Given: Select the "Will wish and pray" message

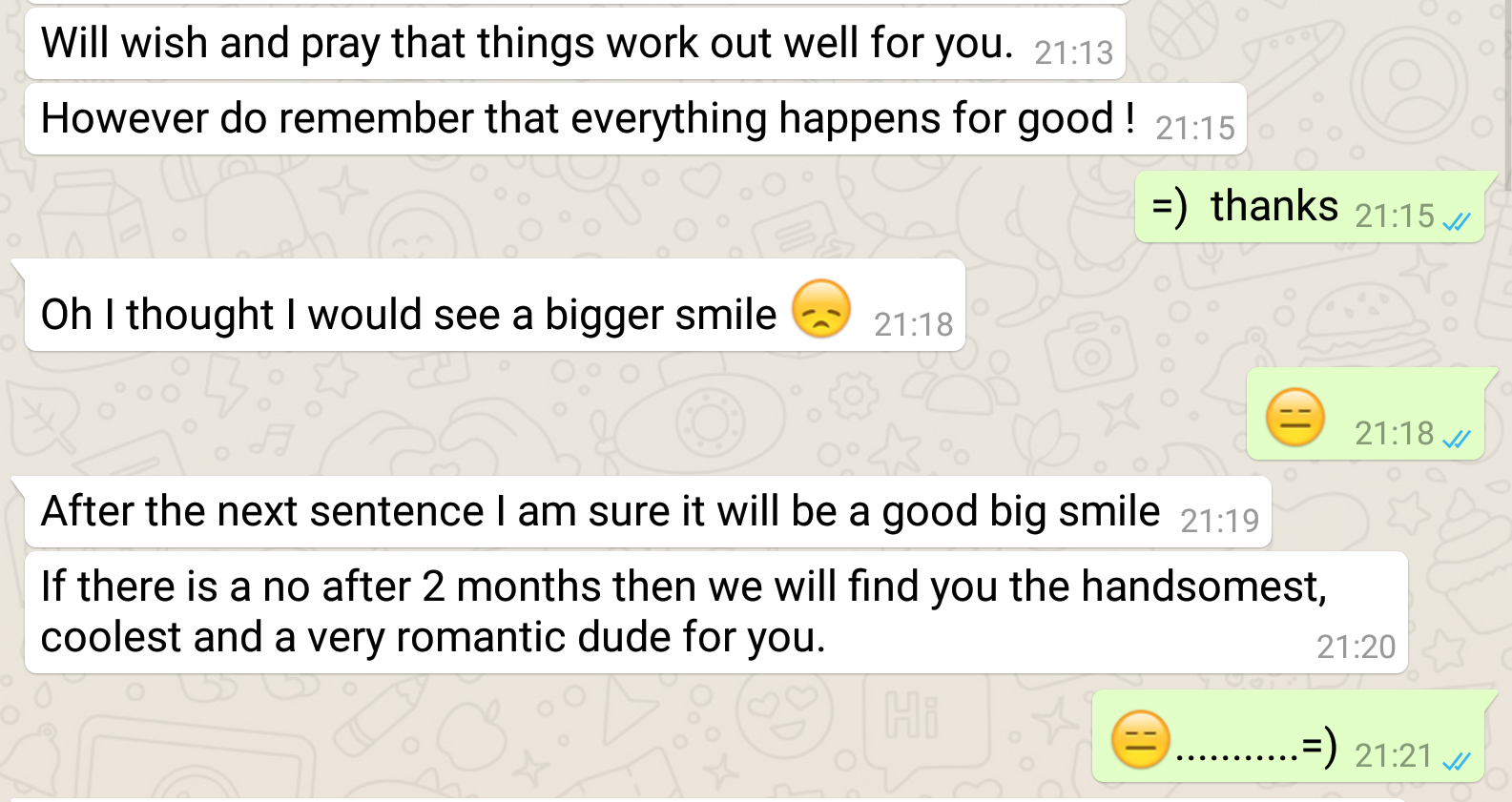Looking at the screenshot, I should [x=527, y=44].
